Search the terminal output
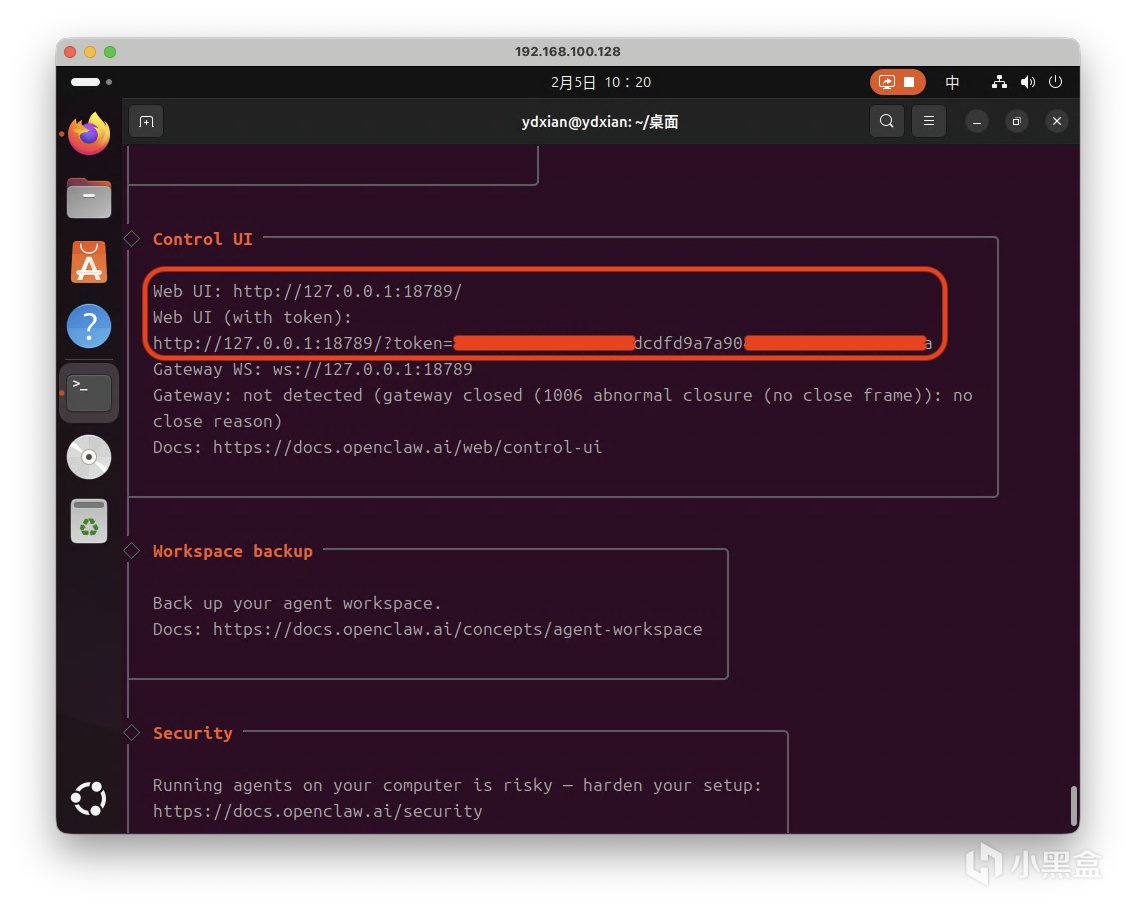Screen dimensions: 1136x908 [886, 122]
